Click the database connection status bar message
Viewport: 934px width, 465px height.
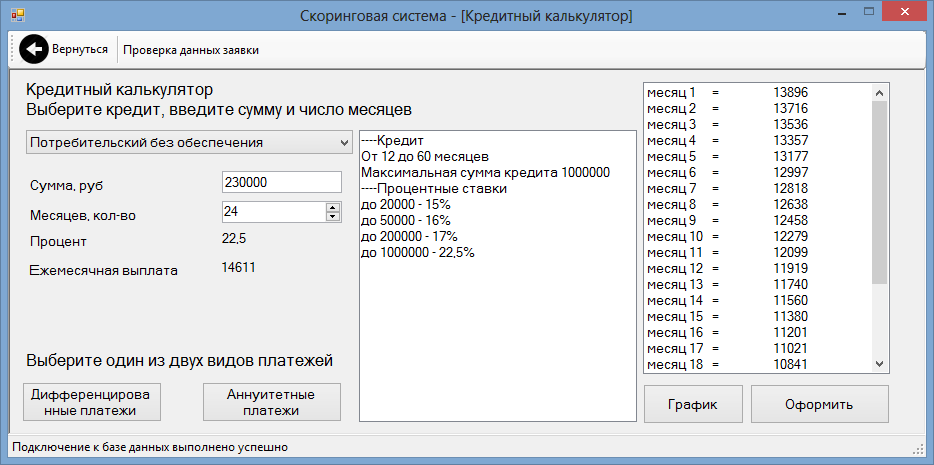[150, 447]
